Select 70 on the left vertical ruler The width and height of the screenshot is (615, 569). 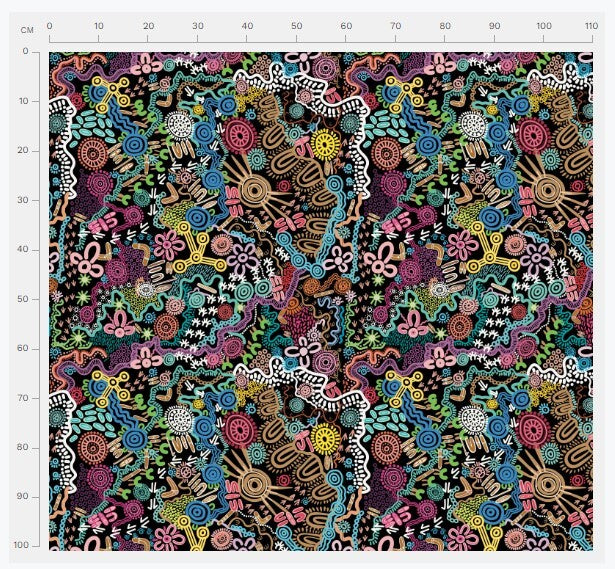[x=23, y=397]
